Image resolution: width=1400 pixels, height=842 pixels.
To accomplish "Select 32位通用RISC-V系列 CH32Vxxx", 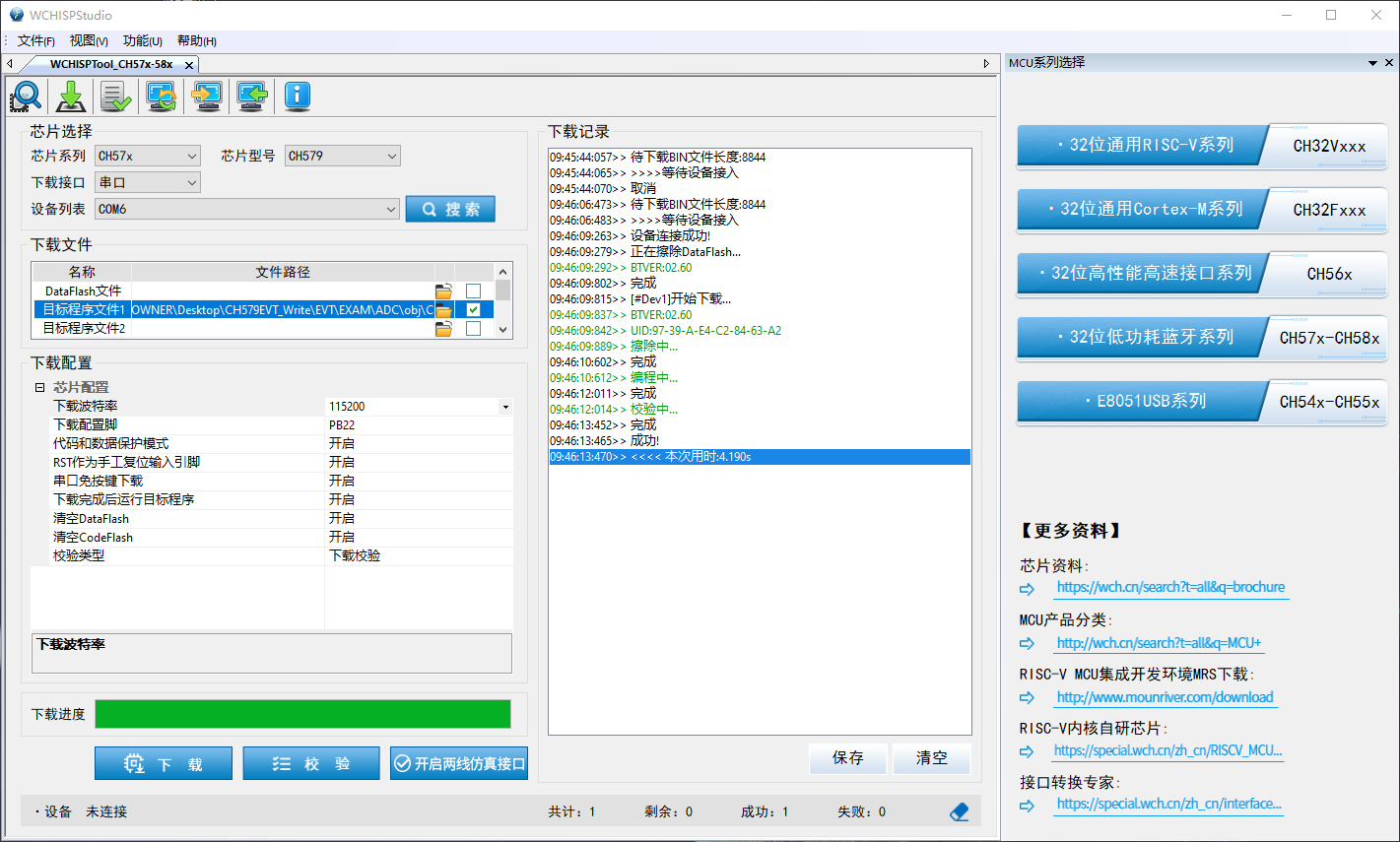I will click(x=1202, y=146).
